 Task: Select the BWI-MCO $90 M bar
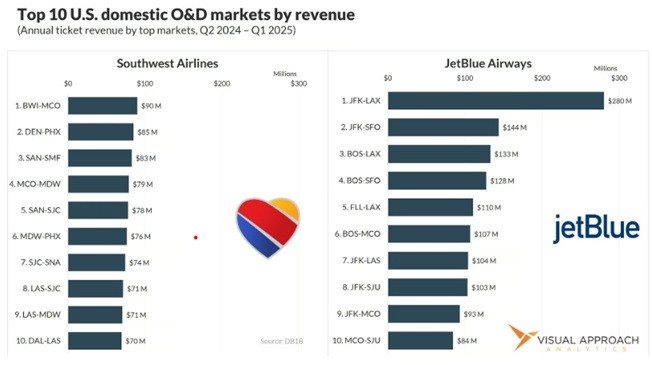(x=102, y=106)
